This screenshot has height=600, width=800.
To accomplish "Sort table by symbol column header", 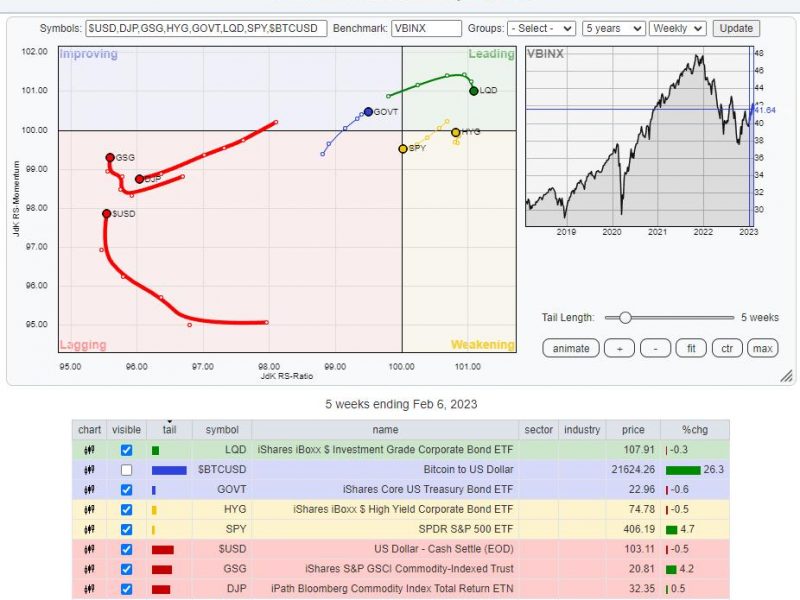I will 222,430.
